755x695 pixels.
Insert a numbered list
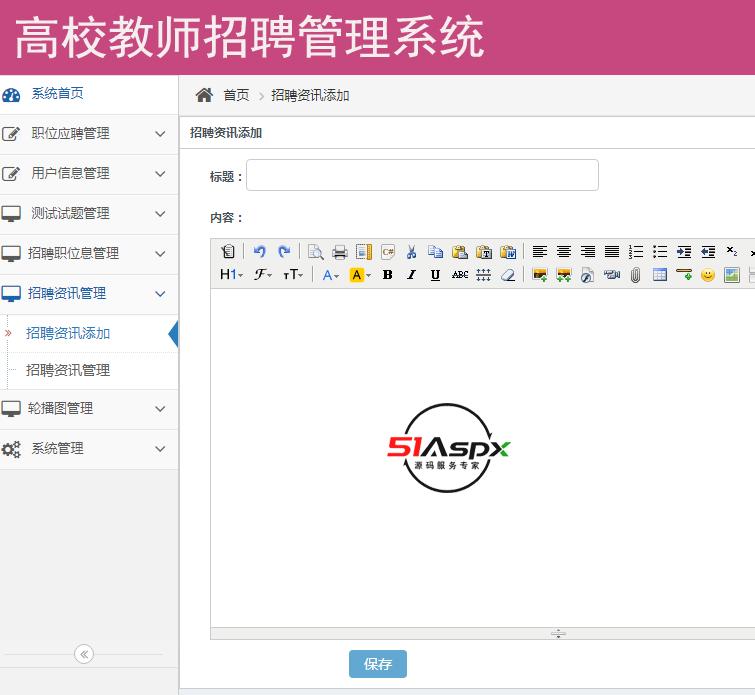(x=636, y=251)
